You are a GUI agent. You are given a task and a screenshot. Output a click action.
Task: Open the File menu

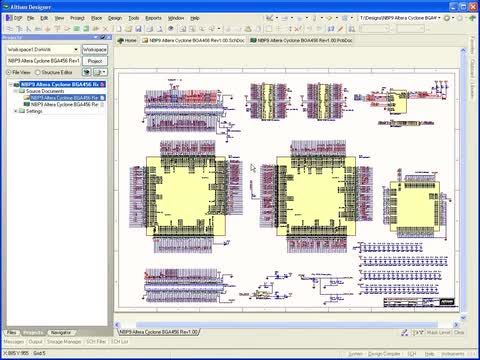(30, 18)
